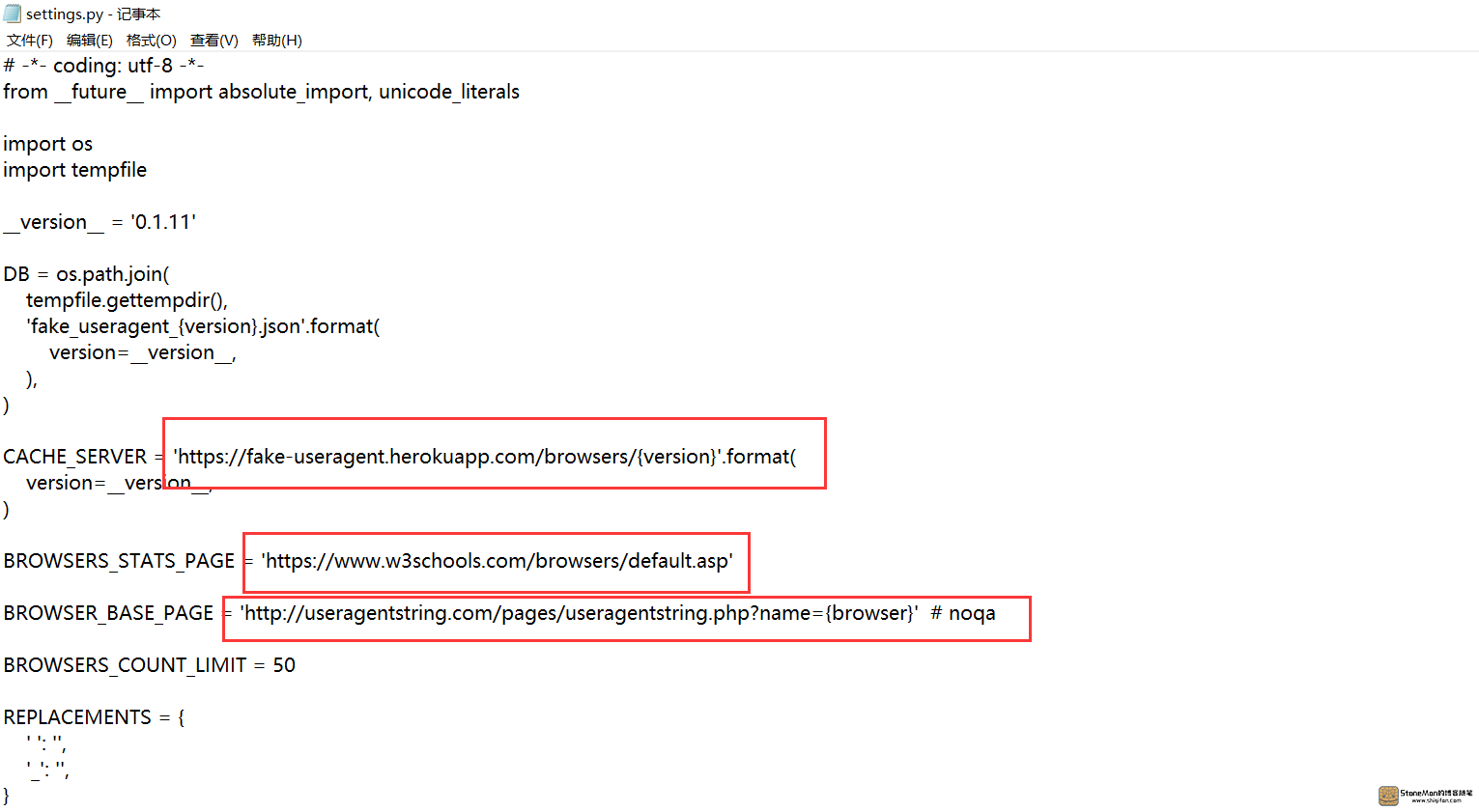Open the 格式(O) menu
Image resolution: width=1479 pixels, height=812 pixels.
pyautogui.click(x=152, y=40)
